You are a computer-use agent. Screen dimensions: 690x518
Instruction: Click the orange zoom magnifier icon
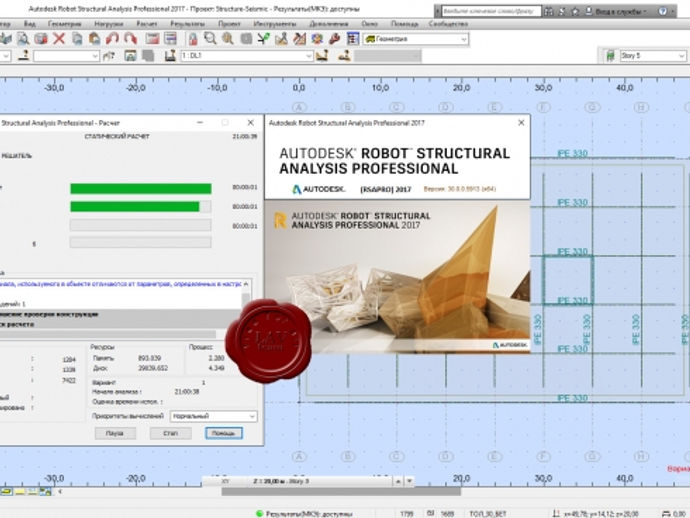coord(228,39)
